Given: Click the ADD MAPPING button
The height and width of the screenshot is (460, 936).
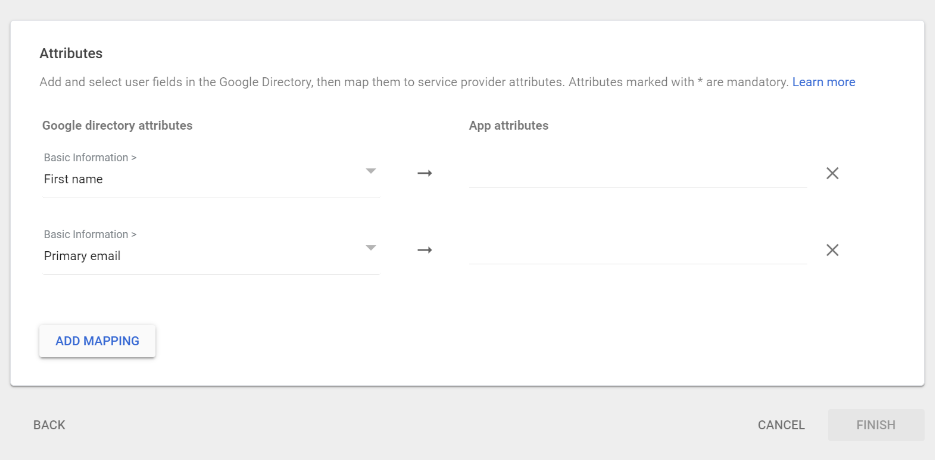Looking at the screenshot, I should [x=97, y=341].
